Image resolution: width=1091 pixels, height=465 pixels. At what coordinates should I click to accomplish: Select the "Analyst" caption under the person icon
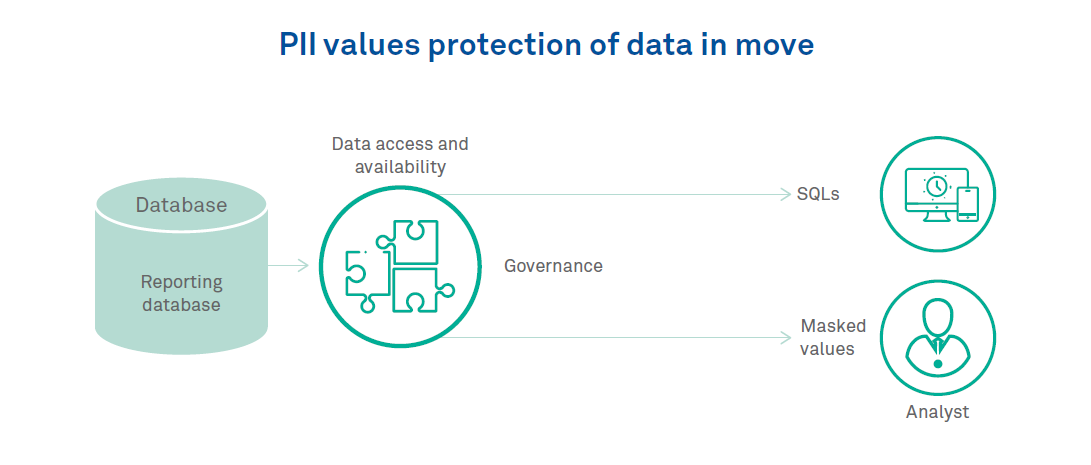tap(937, 412)
